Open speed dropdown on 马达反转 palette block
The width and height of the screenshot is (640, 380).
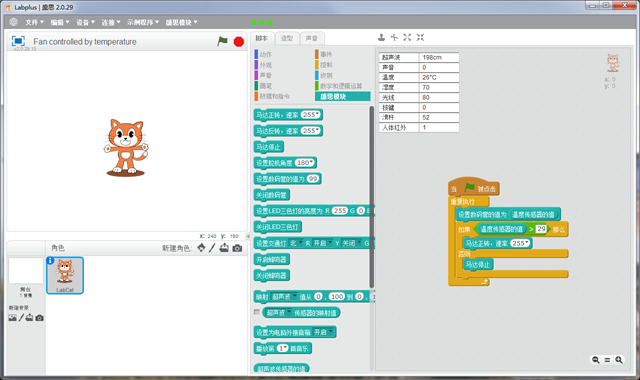318,130
